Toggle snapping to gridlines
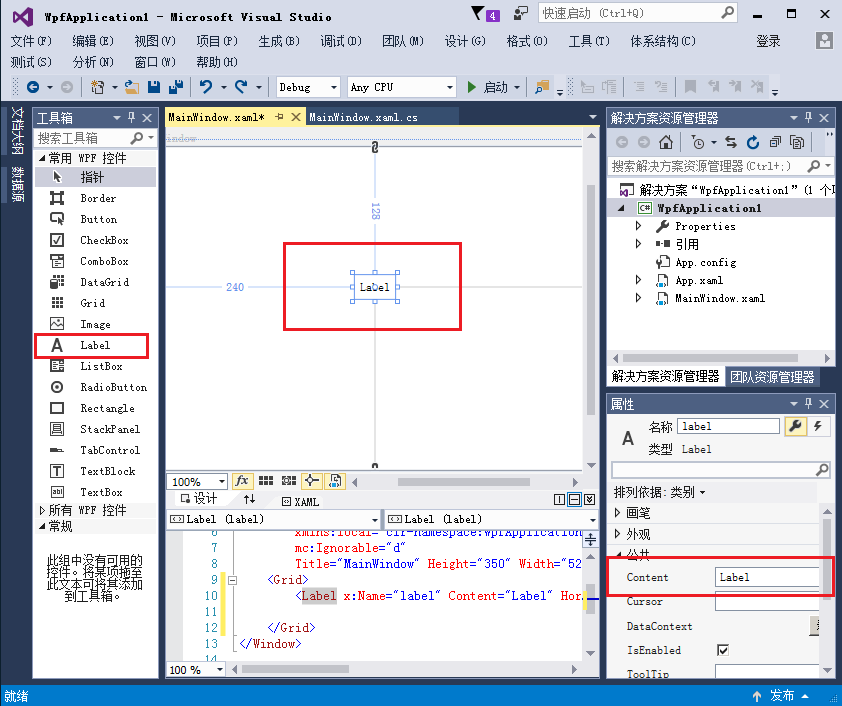Image resolution: width=842 pixels, height=706 pixels. pos(289,481)
